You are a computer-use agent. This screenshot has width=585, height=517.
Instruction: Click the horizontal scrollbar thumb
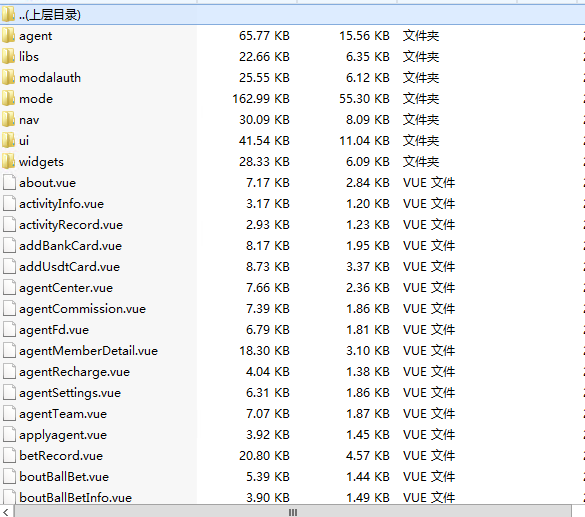pos(293,512)
